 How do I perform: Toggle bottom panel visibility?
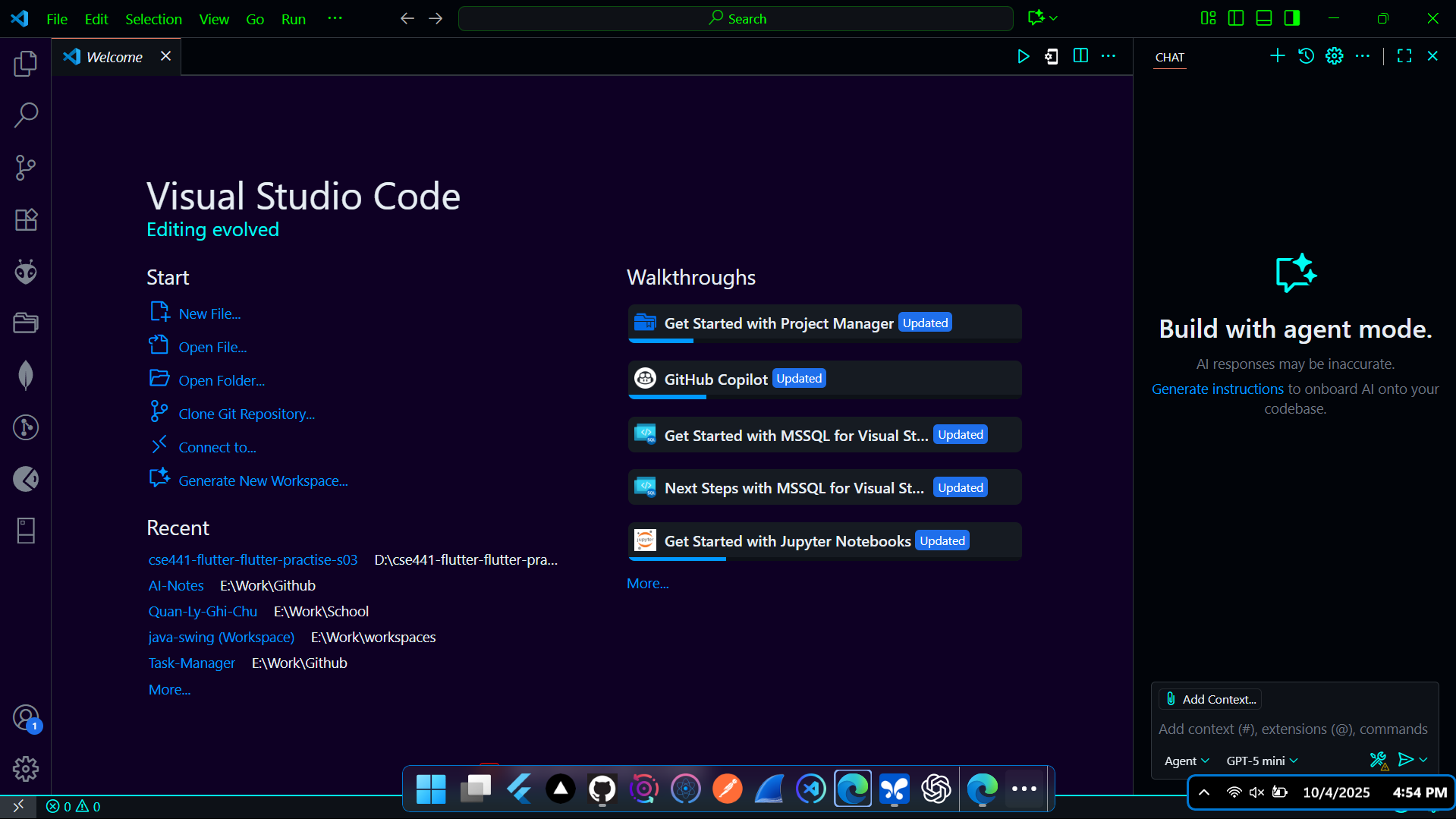click(1264, 18)
